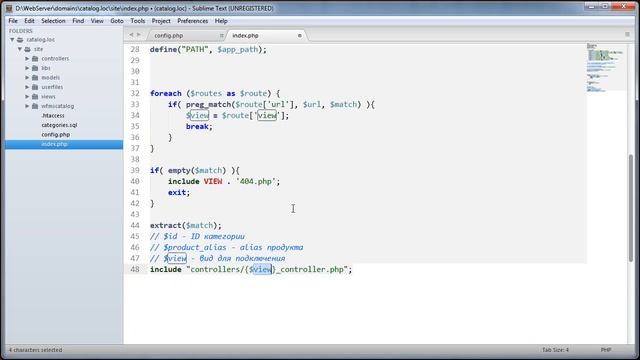The height and width of the screenshot is (360, 640).
Task: Open the tab list dropdown at the right
Action: pyautogui.click(x=627, y=35)
